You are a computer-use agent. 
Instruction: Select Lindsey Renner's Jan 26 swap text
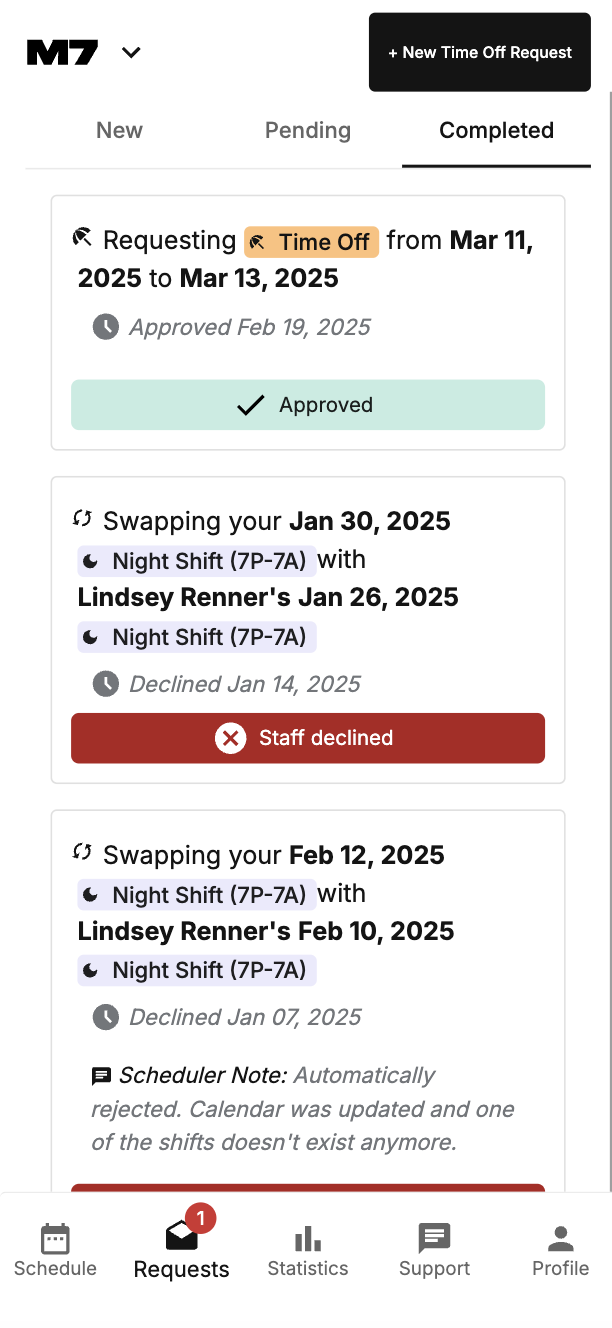point(266,596)
